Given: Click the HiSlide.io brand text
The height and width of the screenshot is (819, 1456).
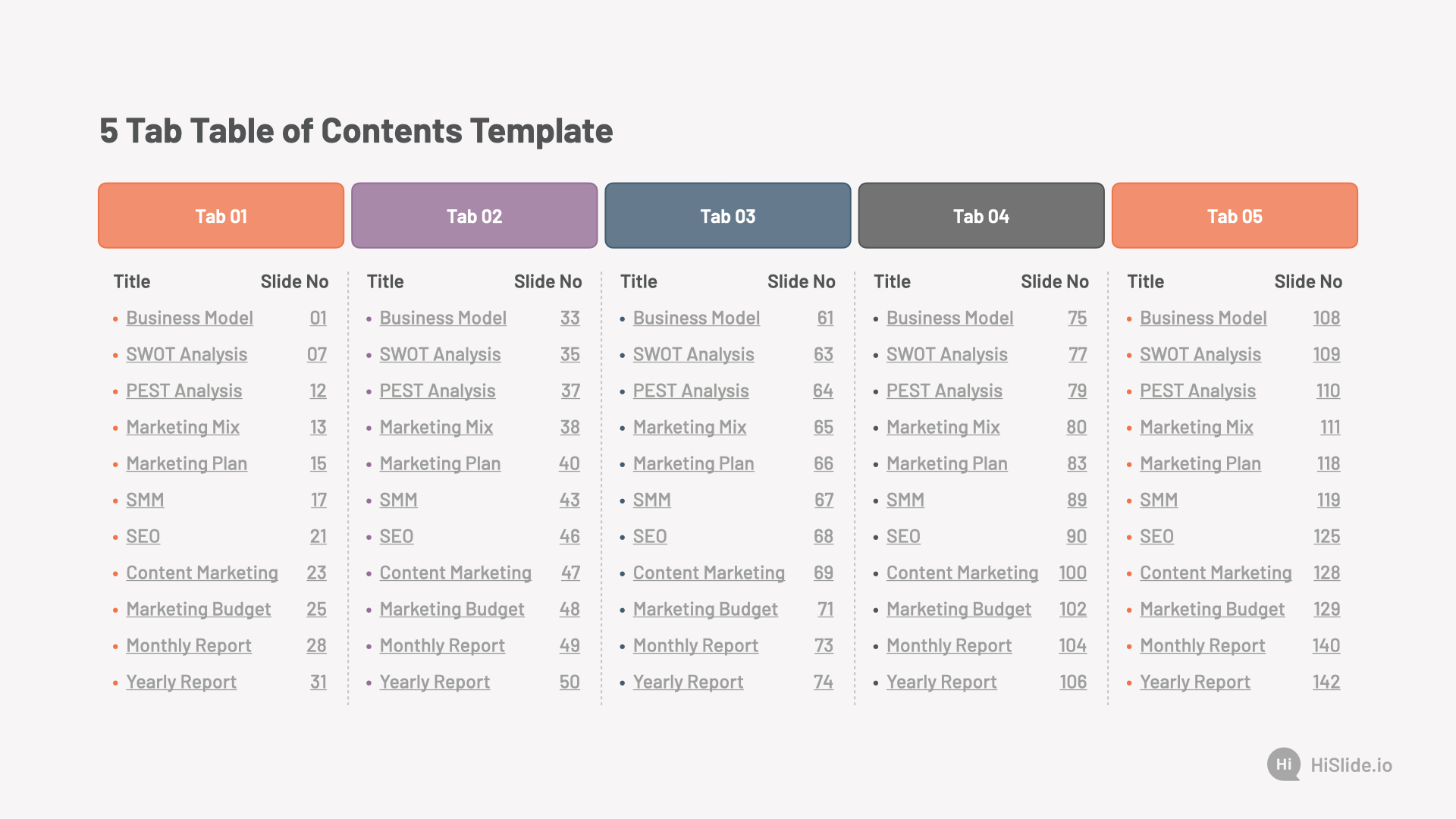Looking at the screenshot, I should click(x=1351, y=765).
